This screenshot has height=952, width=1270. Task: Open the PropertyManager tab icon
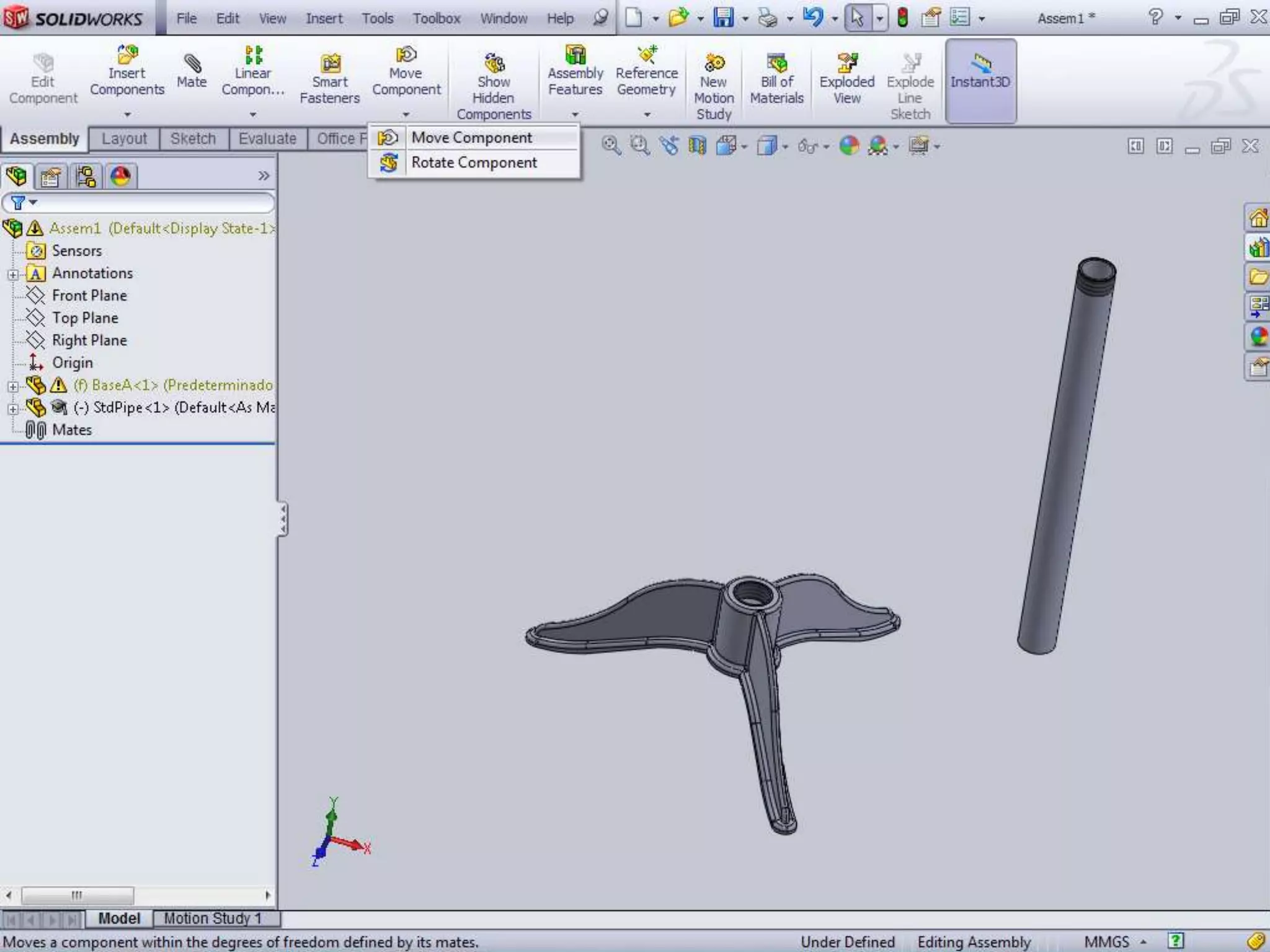[50, 177]
